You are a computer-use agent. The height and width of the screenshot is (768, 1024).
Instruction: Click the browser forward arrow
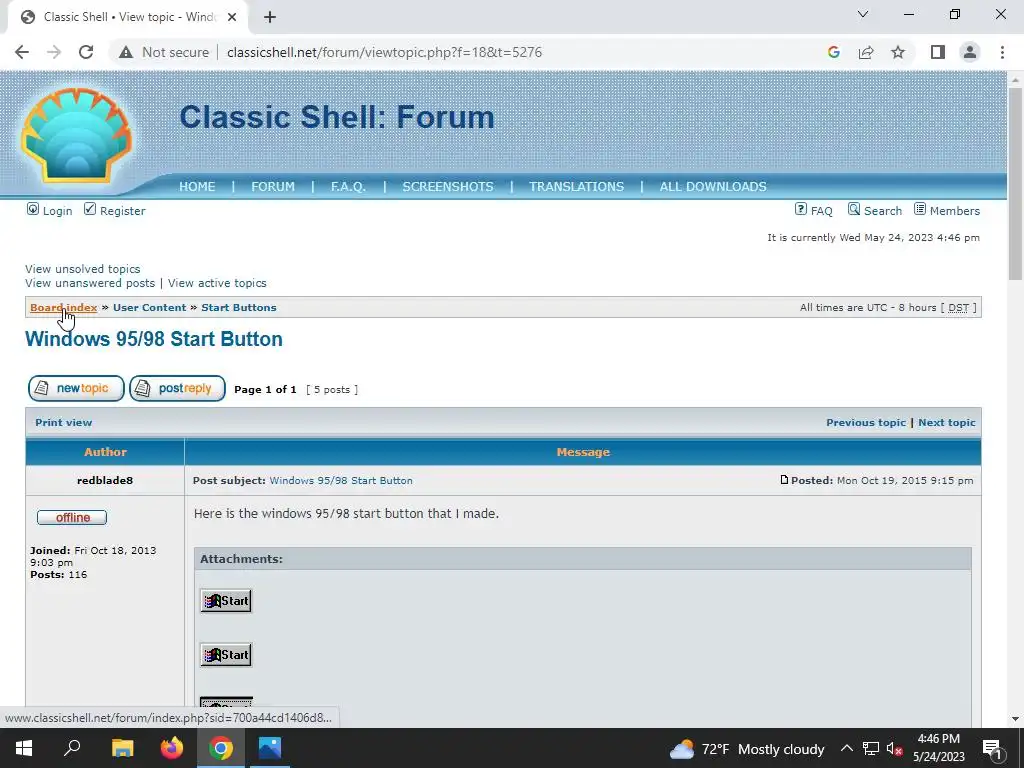(54, 52)
